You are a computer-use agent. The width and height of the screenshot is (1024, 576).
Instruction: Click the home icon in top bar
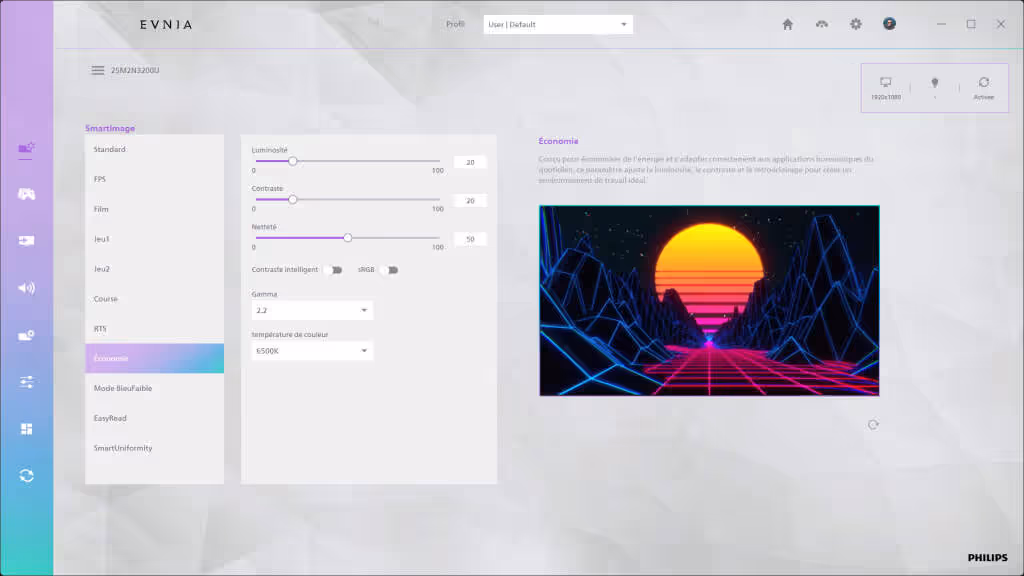coord(787,24)
